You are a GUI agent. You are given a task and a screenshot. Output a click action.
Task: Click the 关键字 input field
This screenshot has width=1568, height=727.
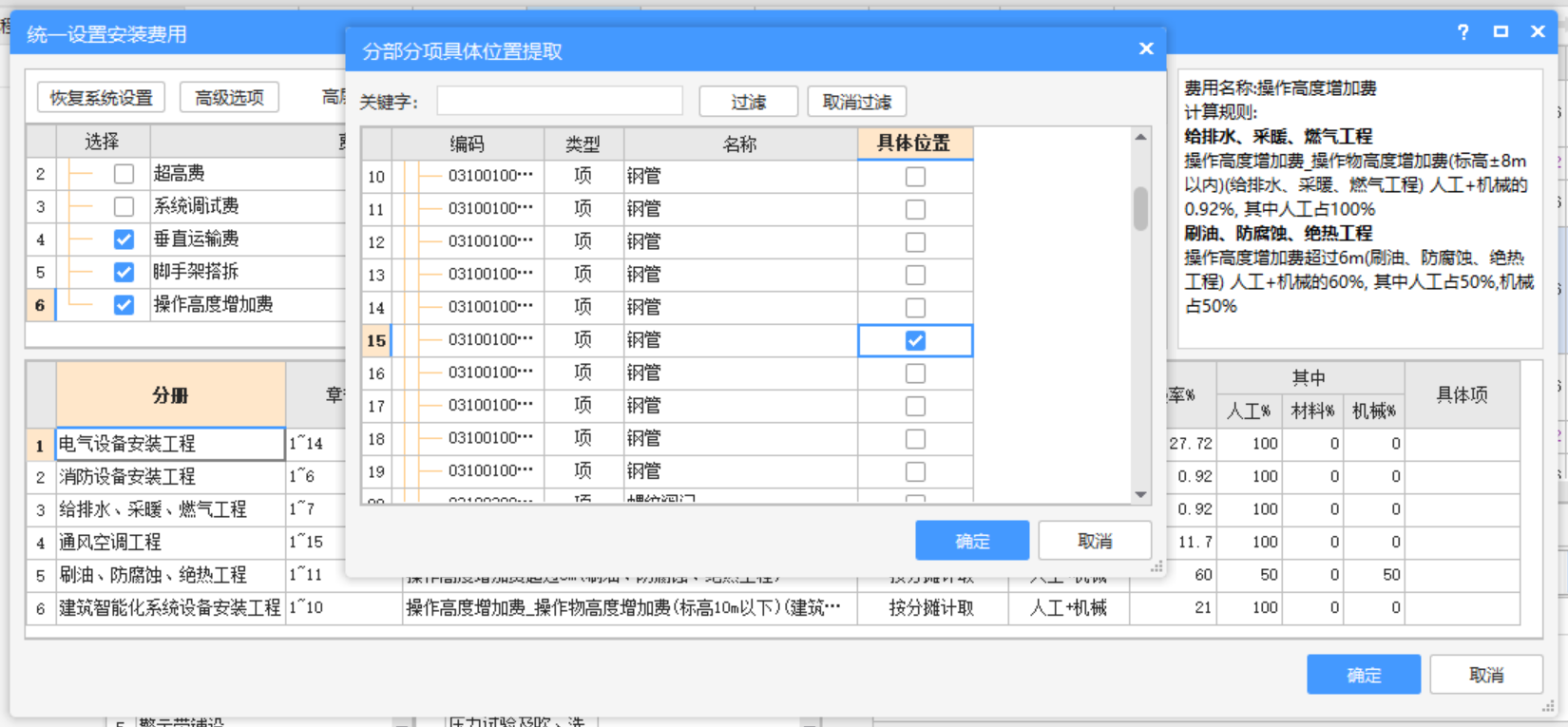click(560, 101)
